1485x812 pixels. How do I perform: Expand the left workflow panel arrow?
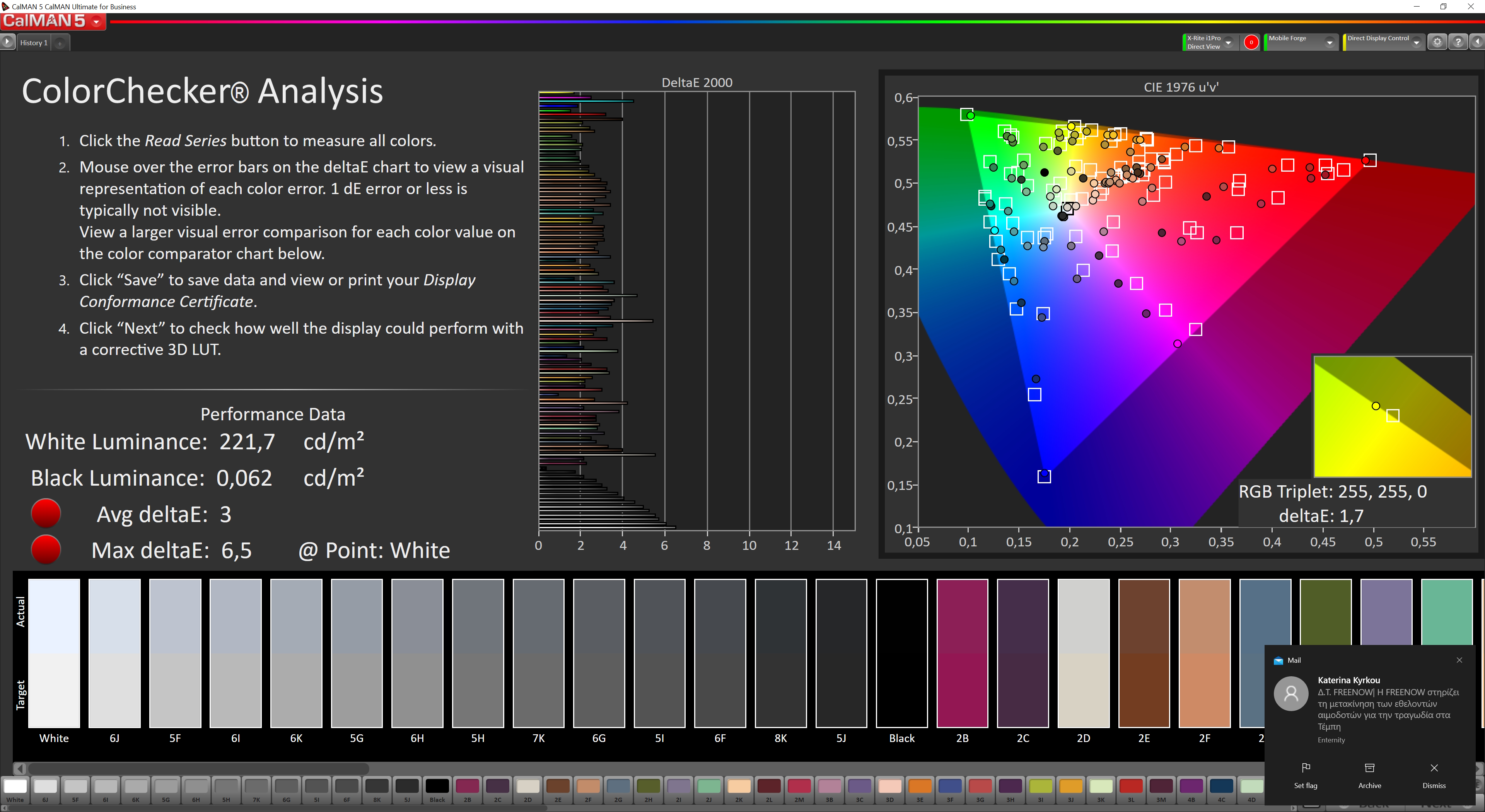[x=7, y=42]
